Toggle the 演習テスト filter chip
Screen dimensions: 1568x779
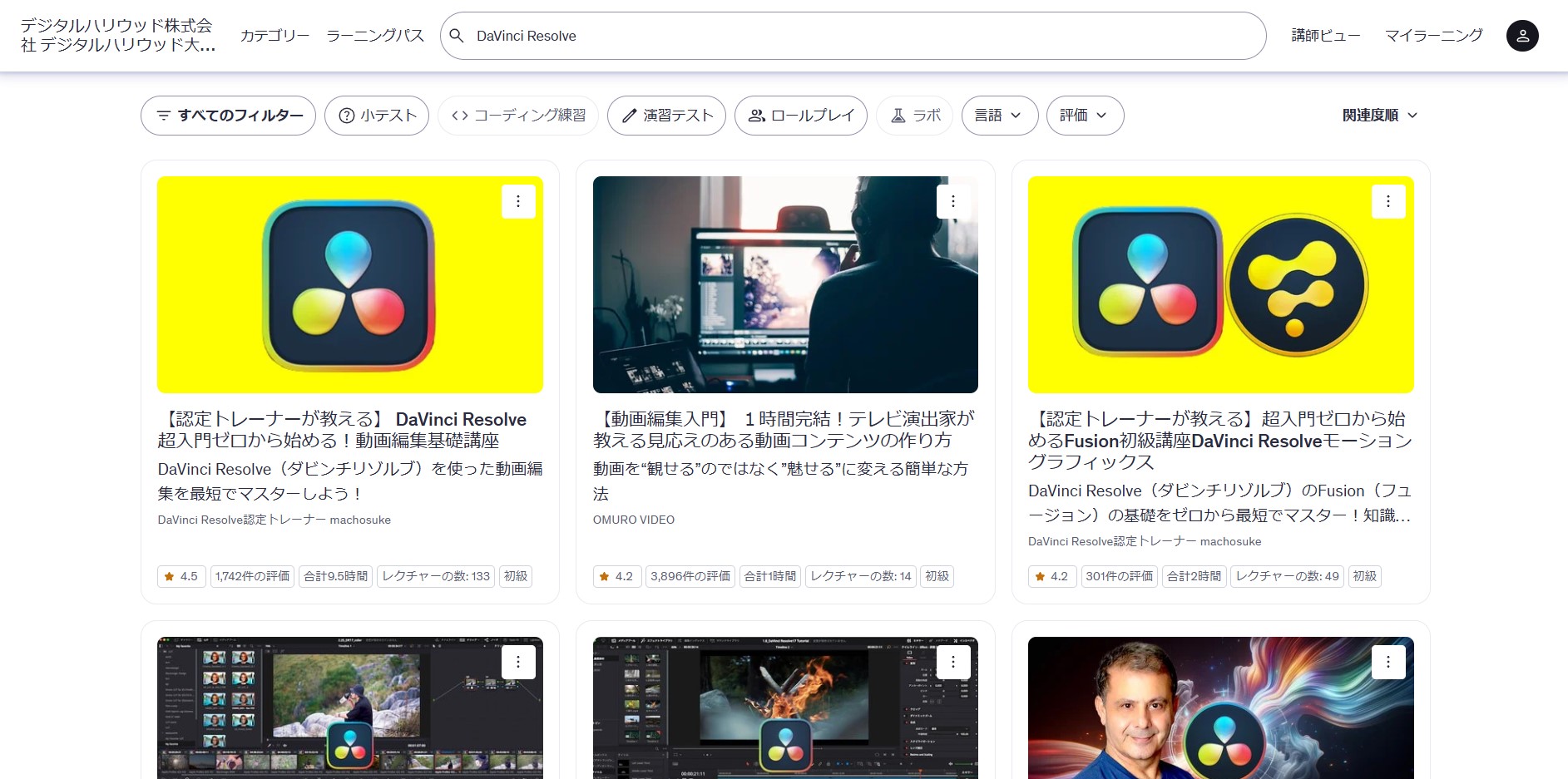tap(666, 116)
